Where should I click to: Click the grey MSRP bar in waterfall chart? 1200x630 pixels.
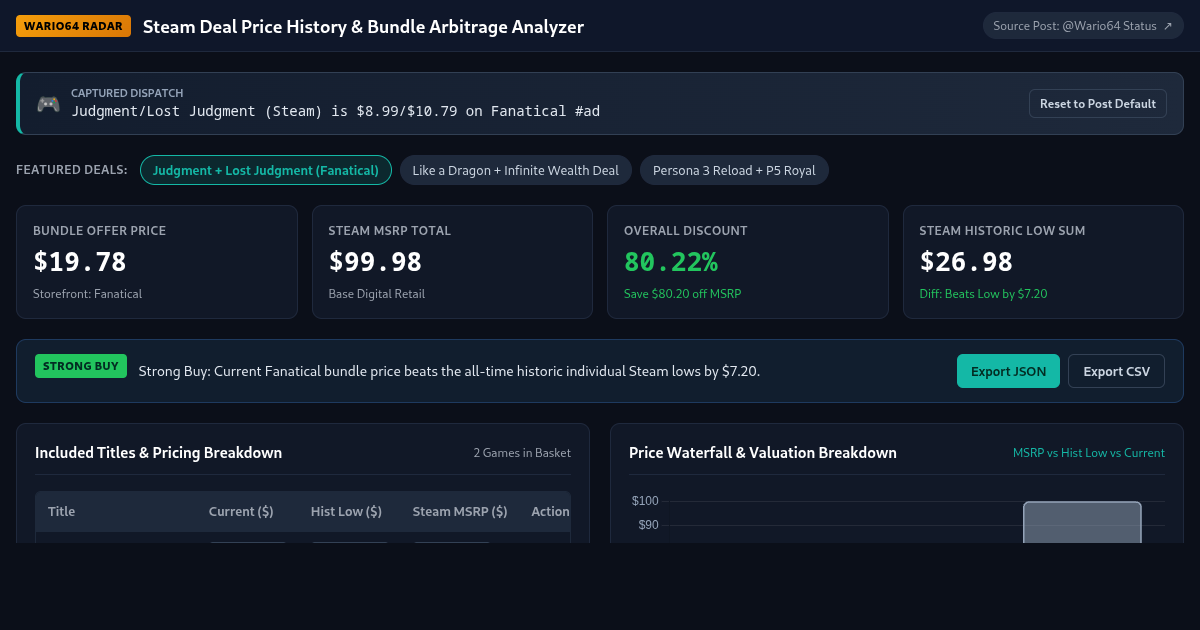pos(1082,522)
